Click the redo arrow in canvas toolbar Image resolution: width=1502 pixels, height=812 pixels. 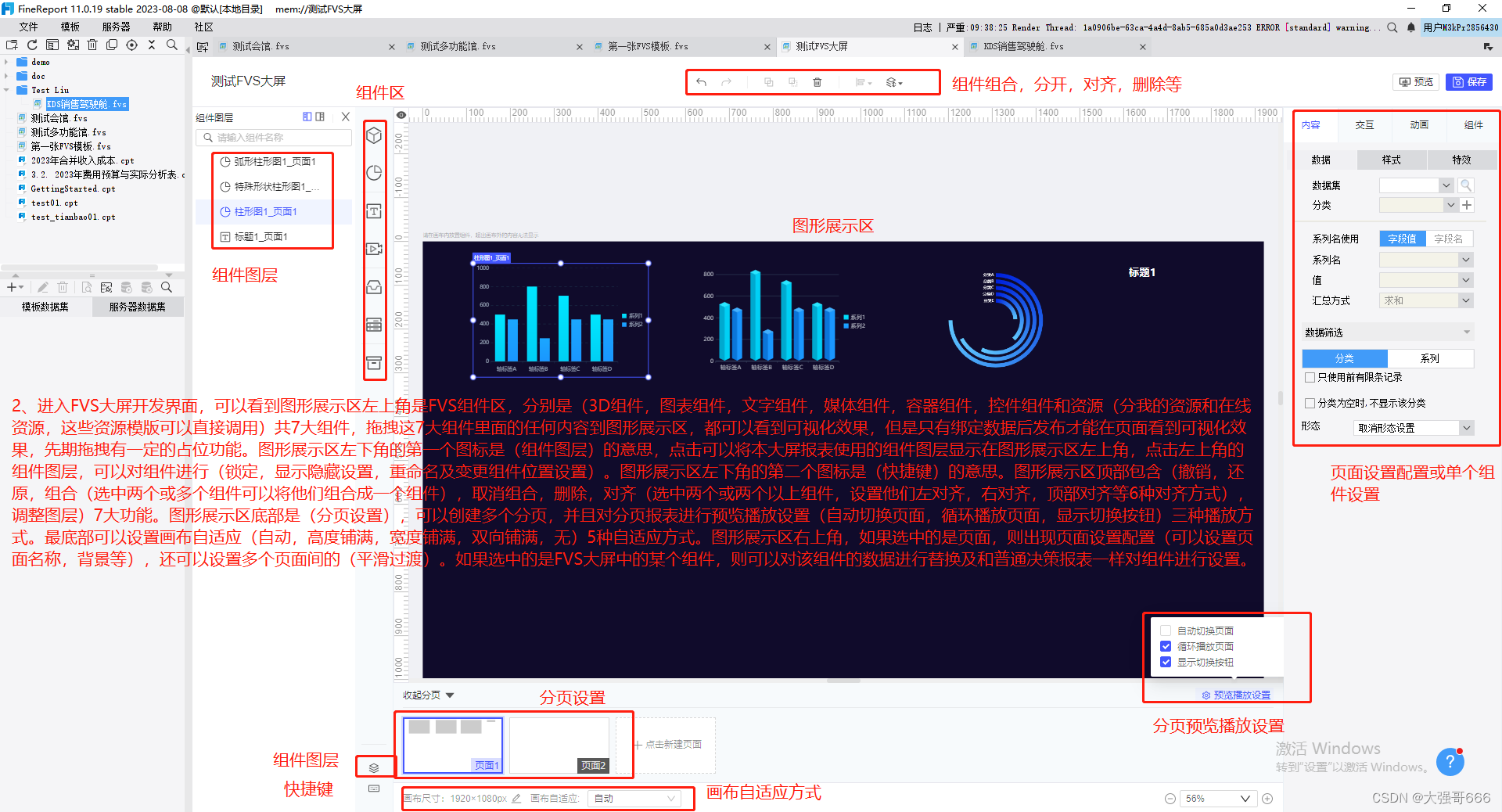click(x=727, y=82)
